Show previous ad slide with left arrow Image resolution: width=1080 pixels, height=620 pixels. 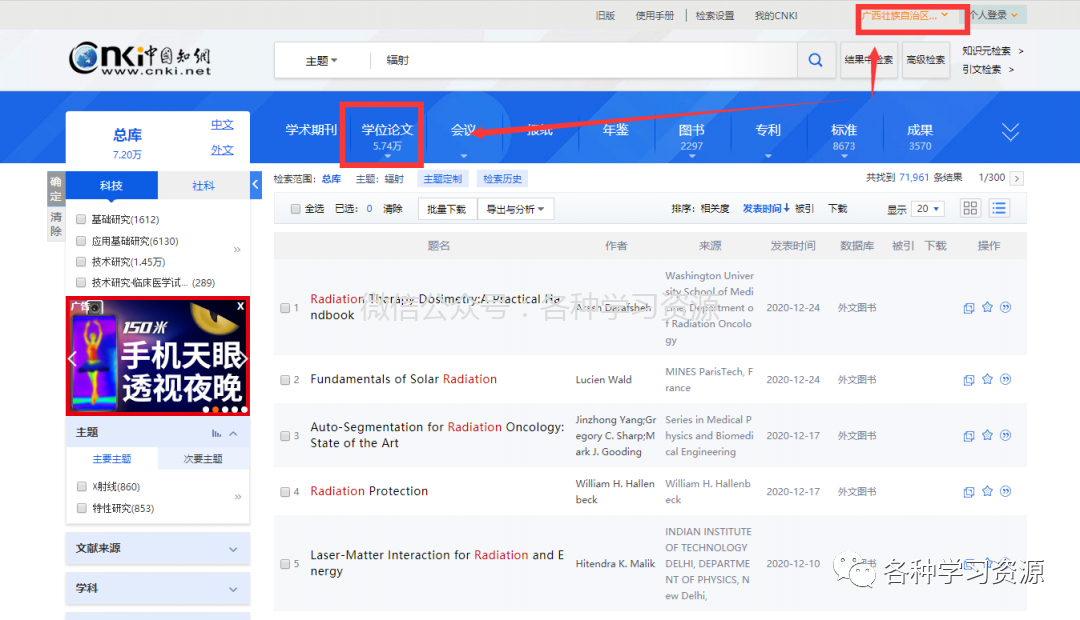(x=72, y=358)
